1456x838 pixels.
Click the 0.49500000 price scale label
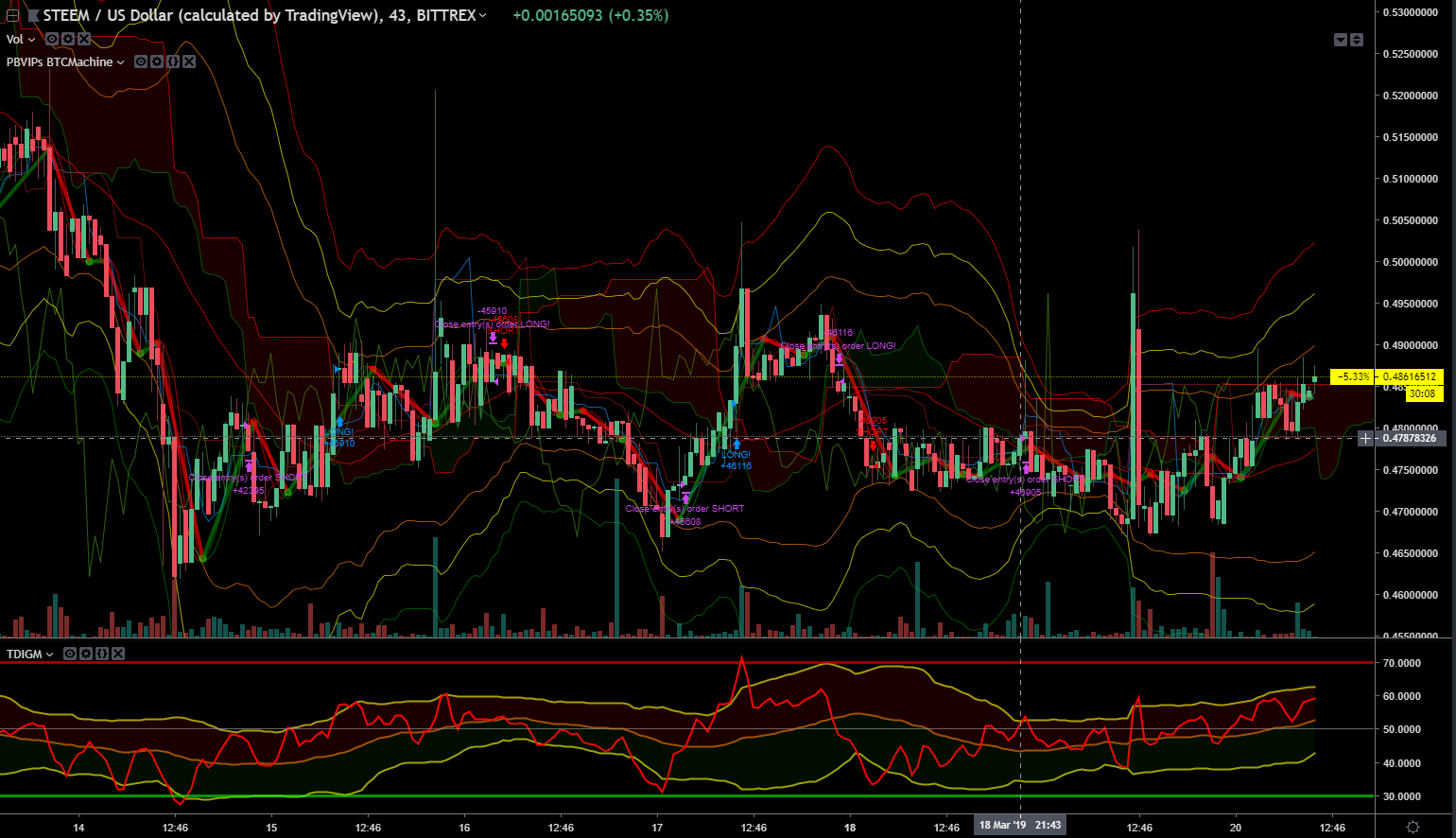pyautogui.click(x=1411, y=304)
